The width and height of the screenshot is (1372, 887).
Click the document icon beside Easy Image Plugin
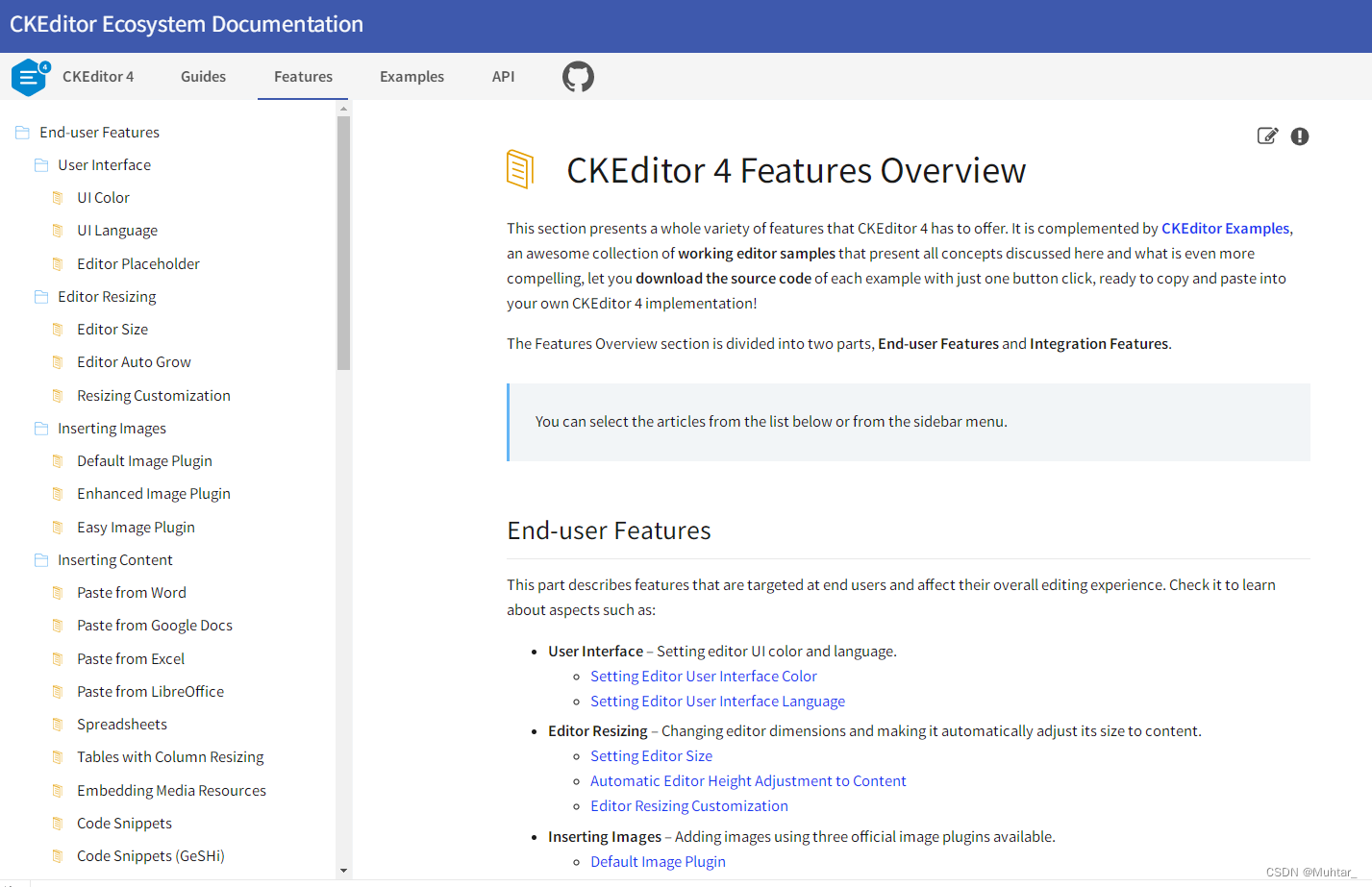(x=58, y=528)
